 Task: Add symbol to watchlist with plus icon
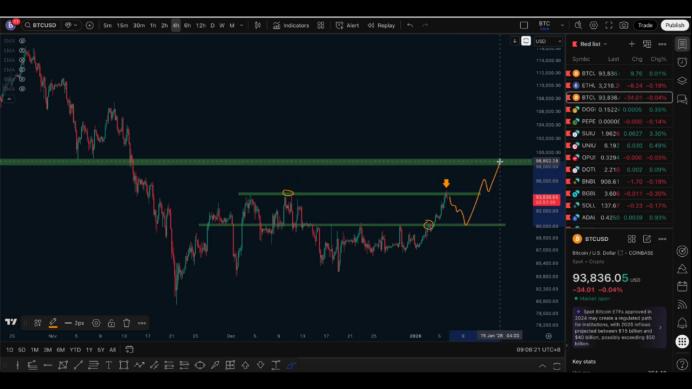[632, 44]
